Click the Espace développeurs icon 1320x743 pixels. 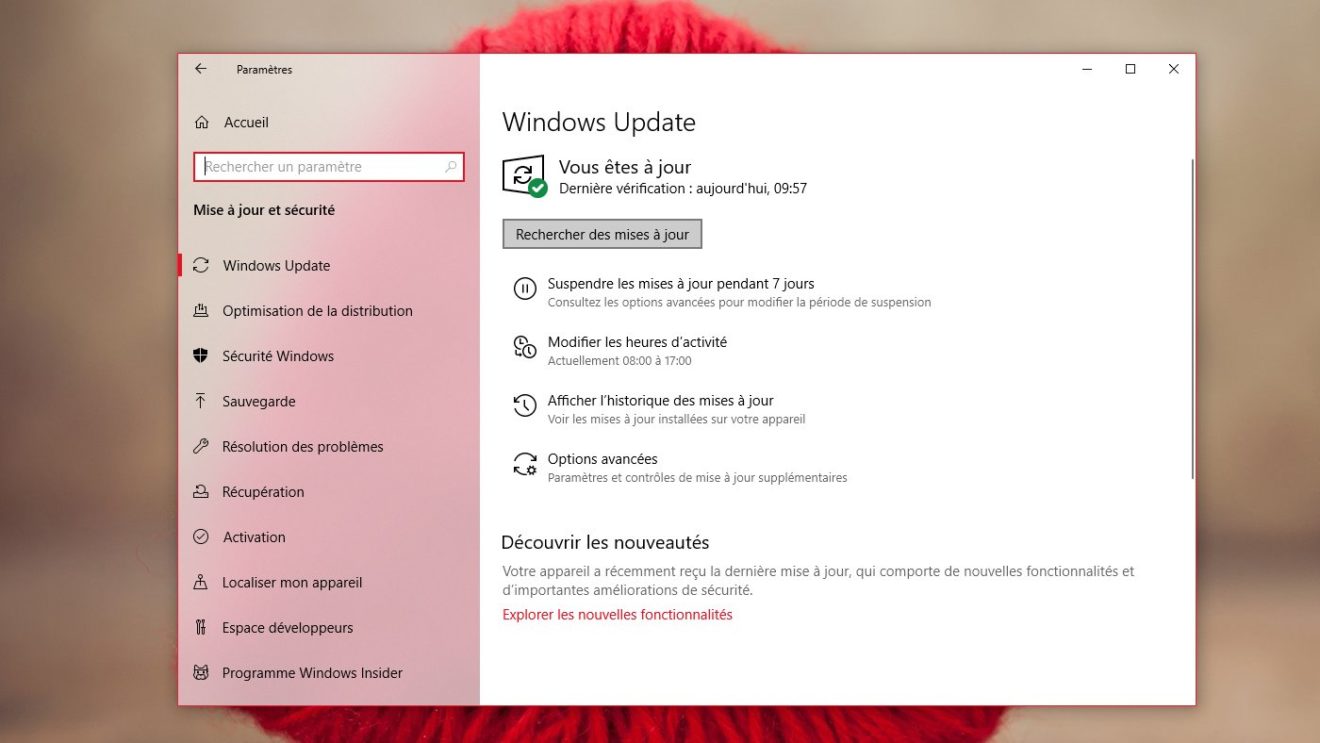pos(201,628)
